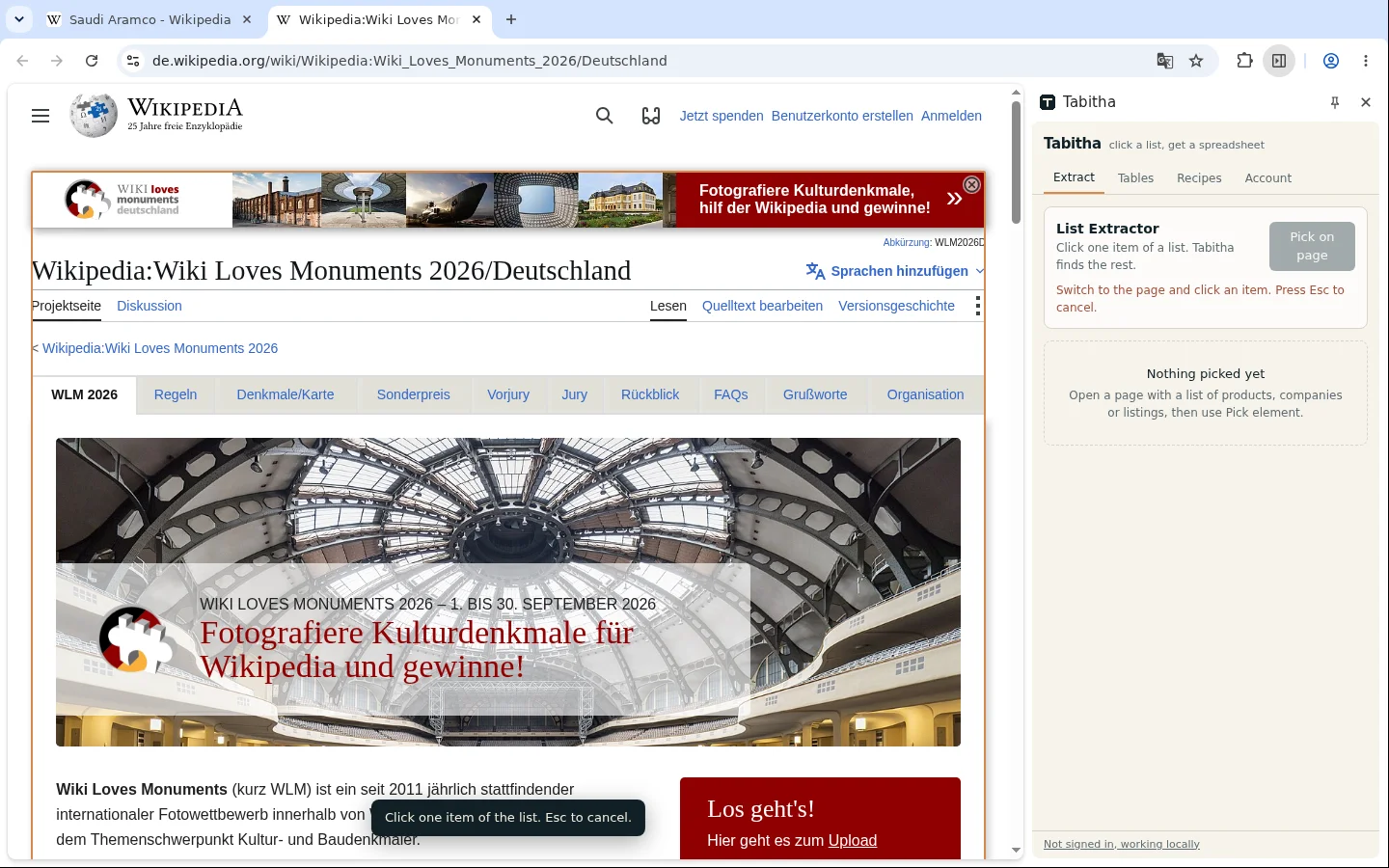1389x868 pixels.
Task: Open the Organisation tab
Action: (926, 394)
